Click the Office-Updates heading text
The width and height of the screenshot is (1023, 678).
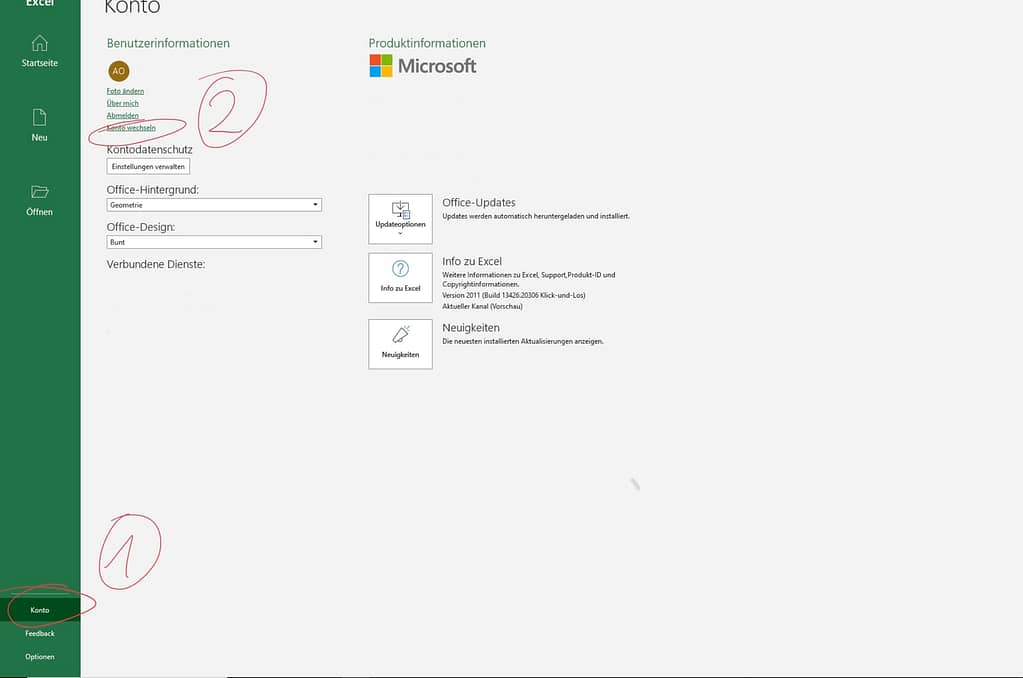[x=479, y=202]
